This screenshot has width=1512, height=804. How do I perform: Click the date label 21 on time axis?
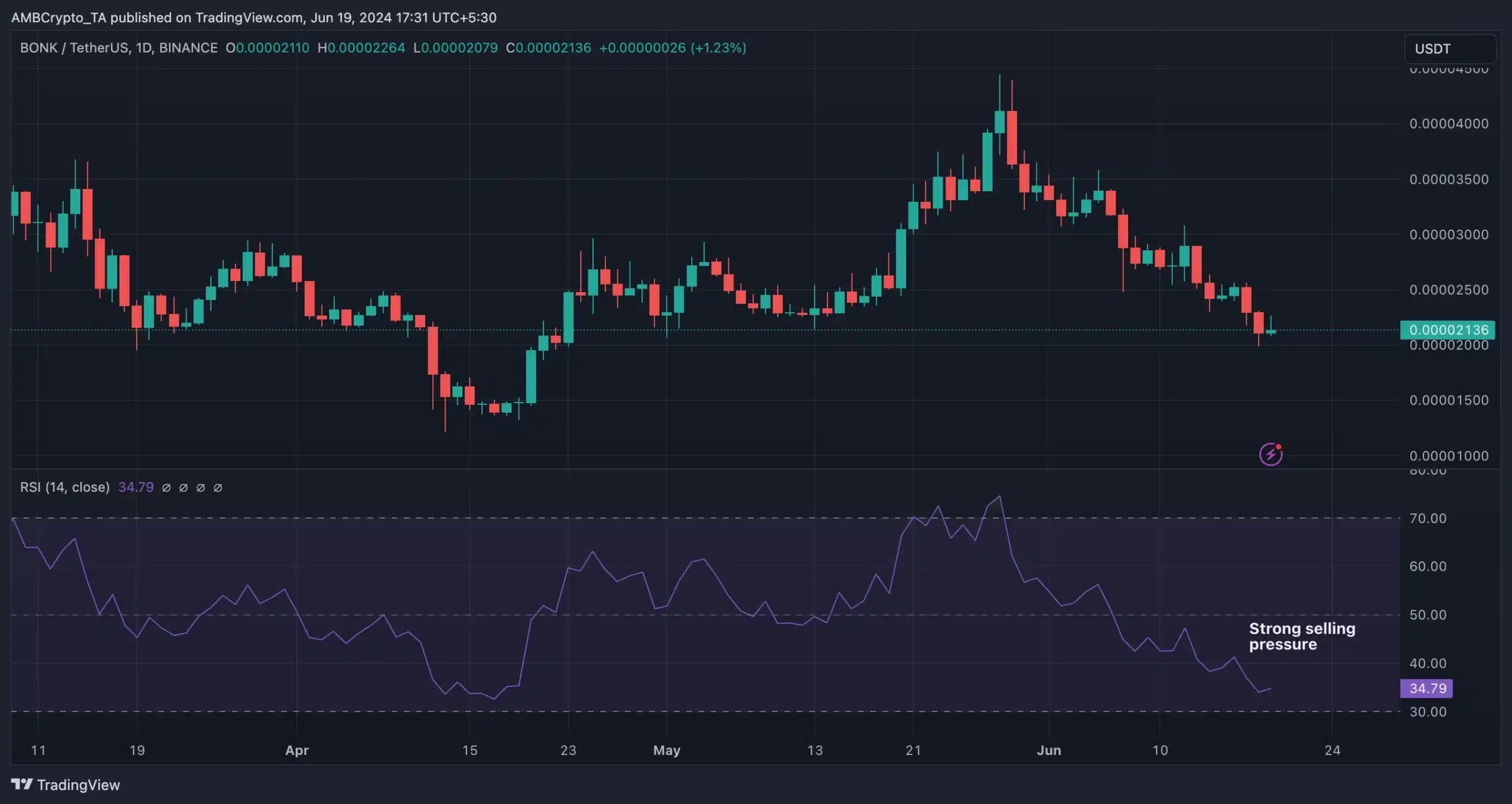coord(914,750)
